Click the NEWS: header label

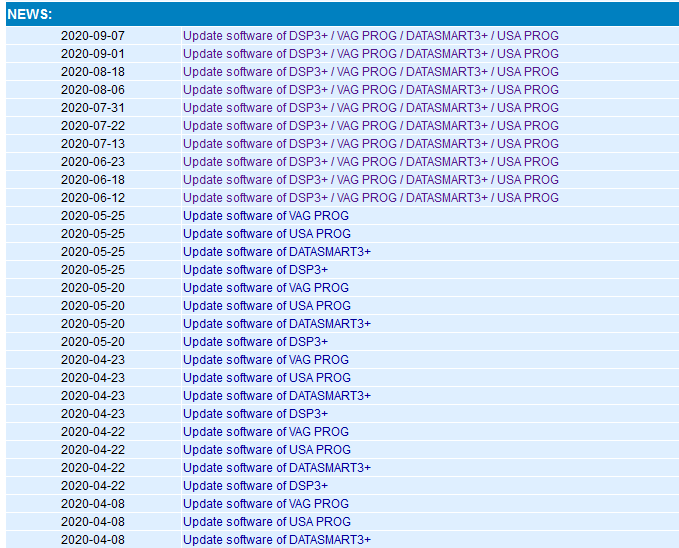click(29, 14)
